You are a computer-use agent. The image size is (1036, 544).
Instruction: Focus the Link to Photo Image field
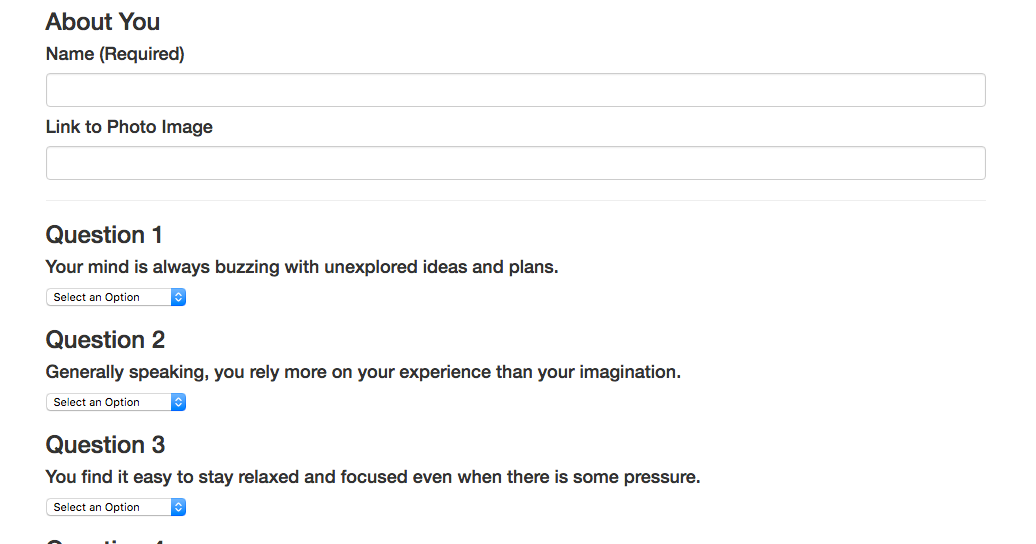pos(515,163)
